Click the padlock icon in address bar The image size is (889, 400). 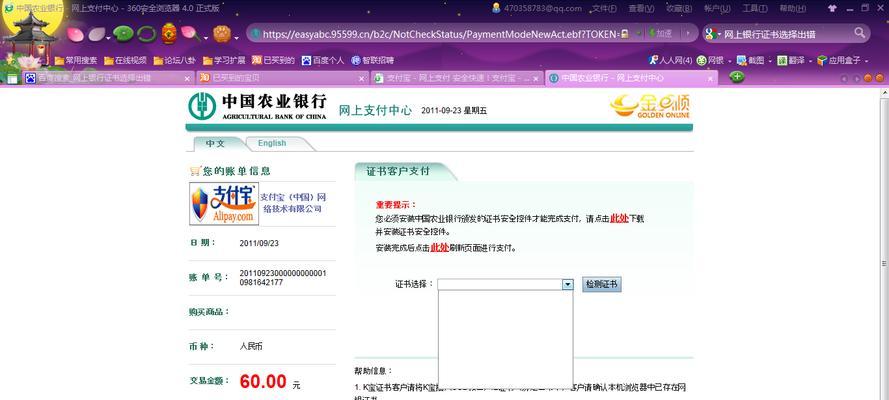click(x=624, y=34)
